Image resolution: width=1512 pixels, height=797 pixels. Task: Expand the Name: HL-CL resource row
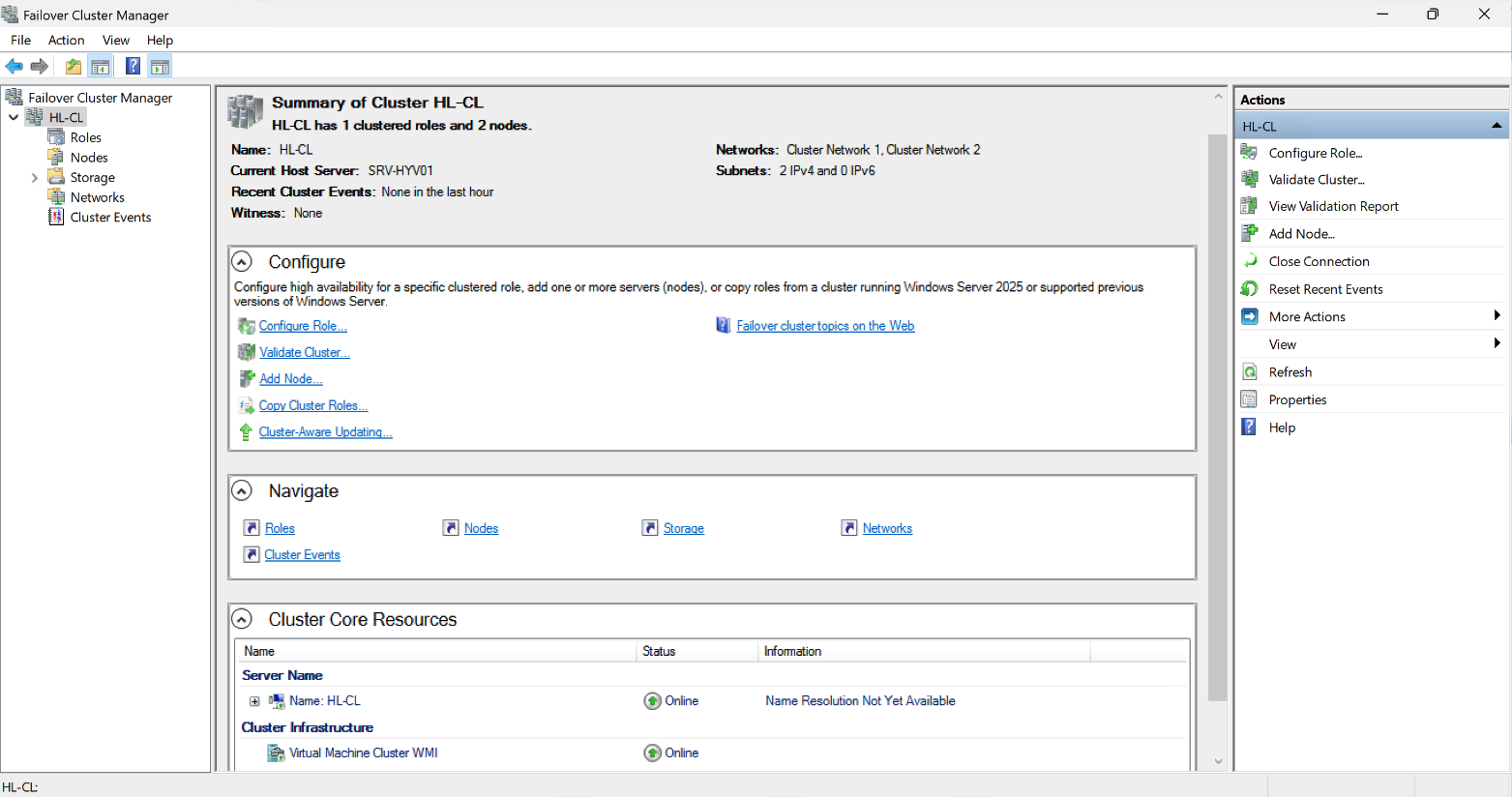[254, 701]
